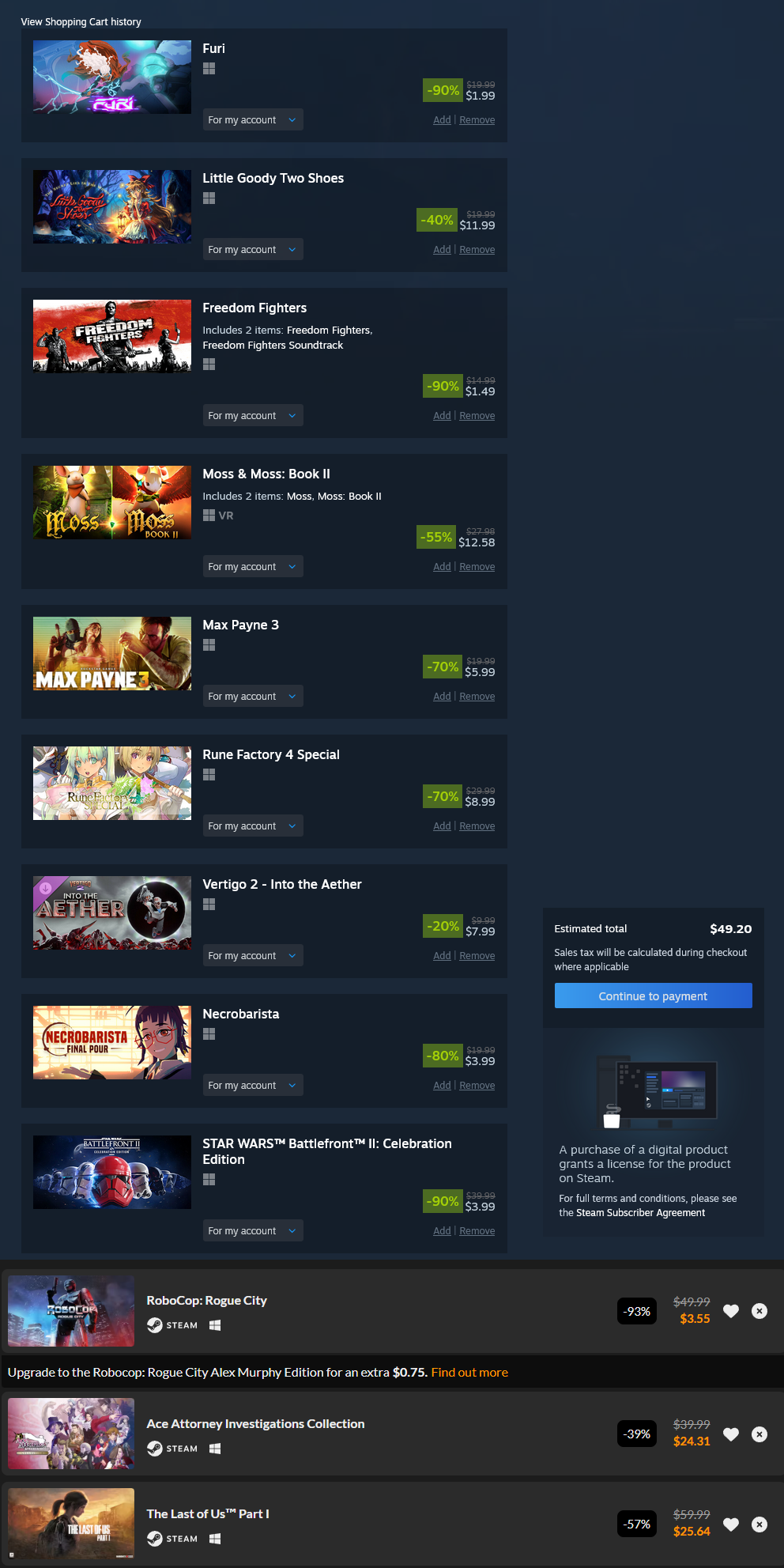
Task: Click Windows platform icon under Furi
Action: (209, 69)
